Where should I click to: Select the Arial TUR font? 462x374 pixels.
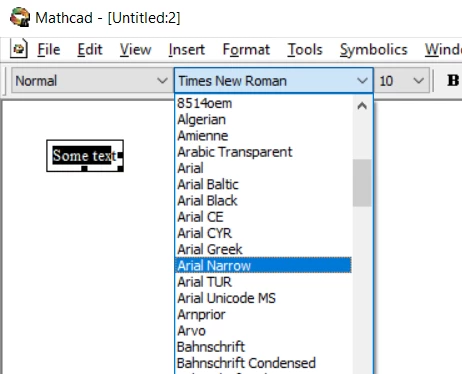pos(263,282)
